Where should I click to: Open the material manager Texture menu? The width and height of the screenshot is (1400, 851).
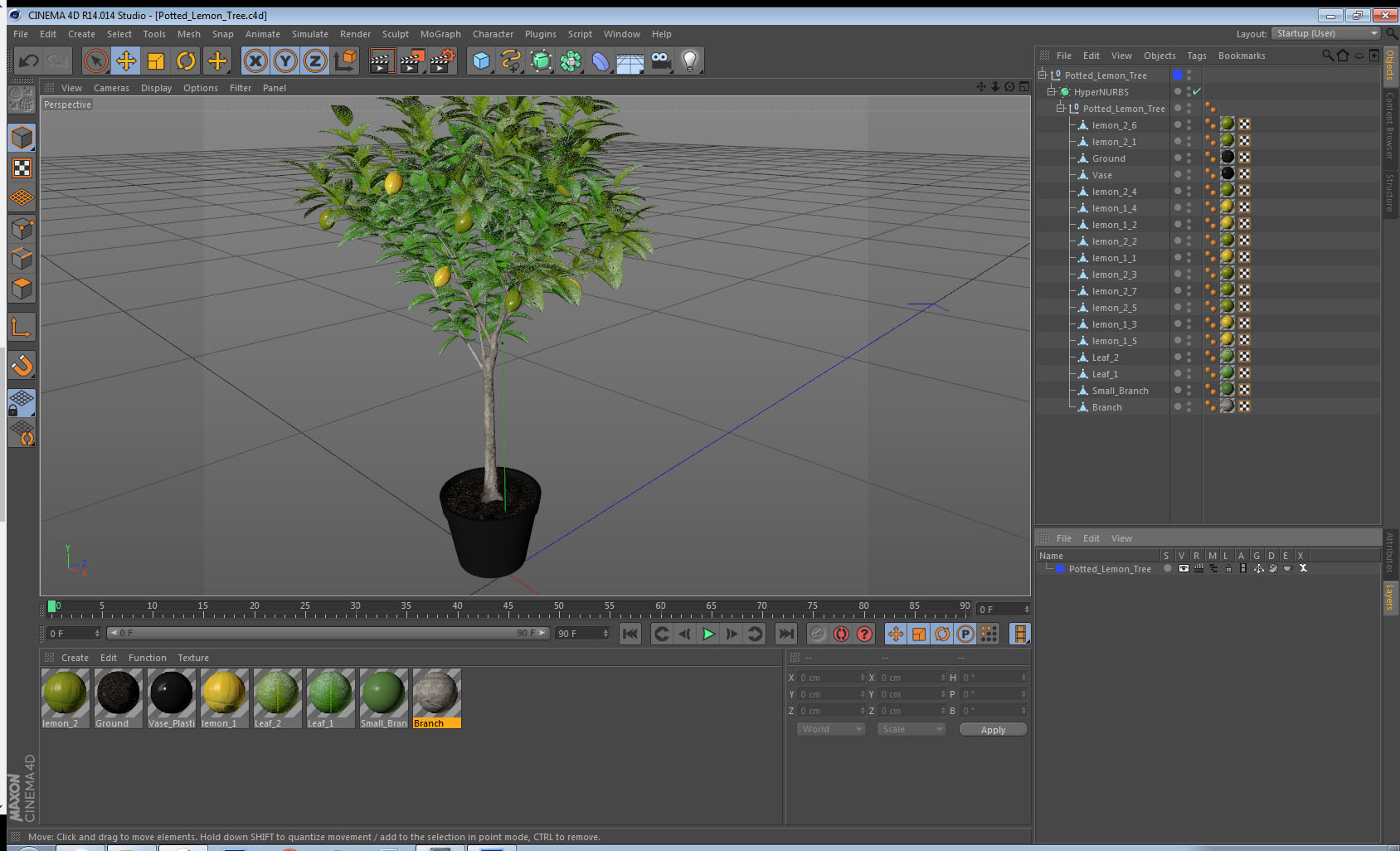point(193,658)
